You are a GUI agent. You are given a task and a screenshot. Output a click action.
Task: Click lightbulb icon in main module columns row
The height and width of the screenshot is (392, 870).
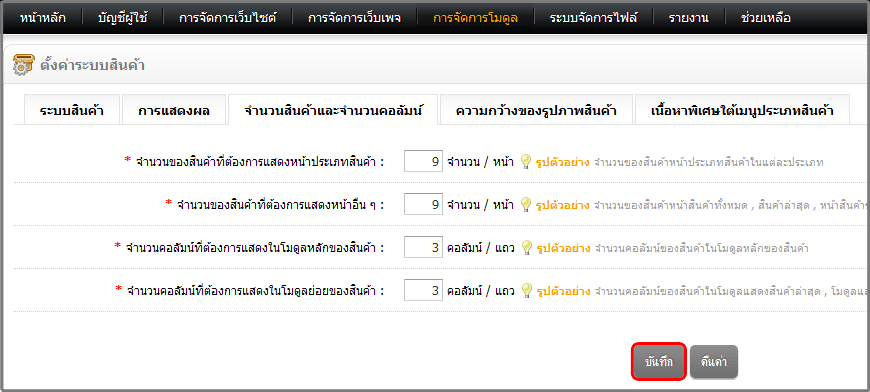(x=526, y=247)
